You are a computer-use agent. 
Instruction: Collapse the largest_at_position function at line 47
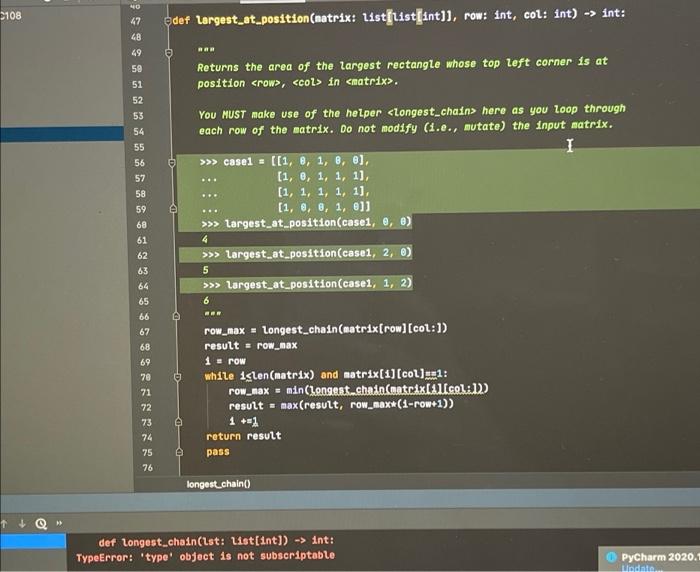click(168, 21)
